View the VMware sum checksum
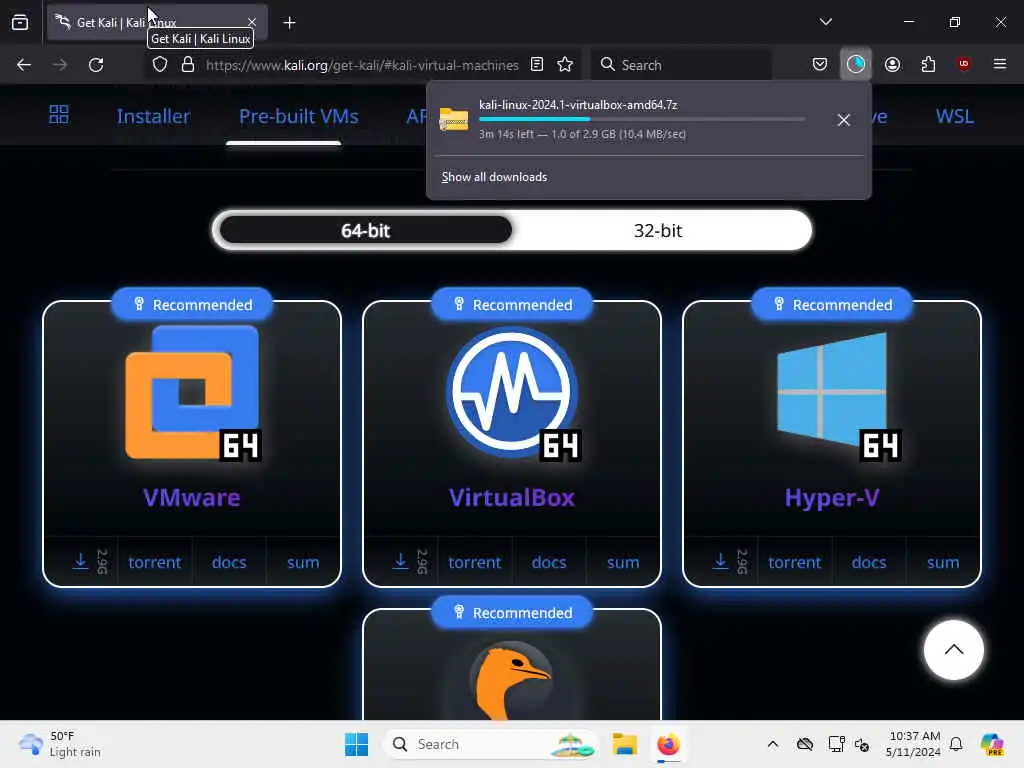 pos(303,562)
